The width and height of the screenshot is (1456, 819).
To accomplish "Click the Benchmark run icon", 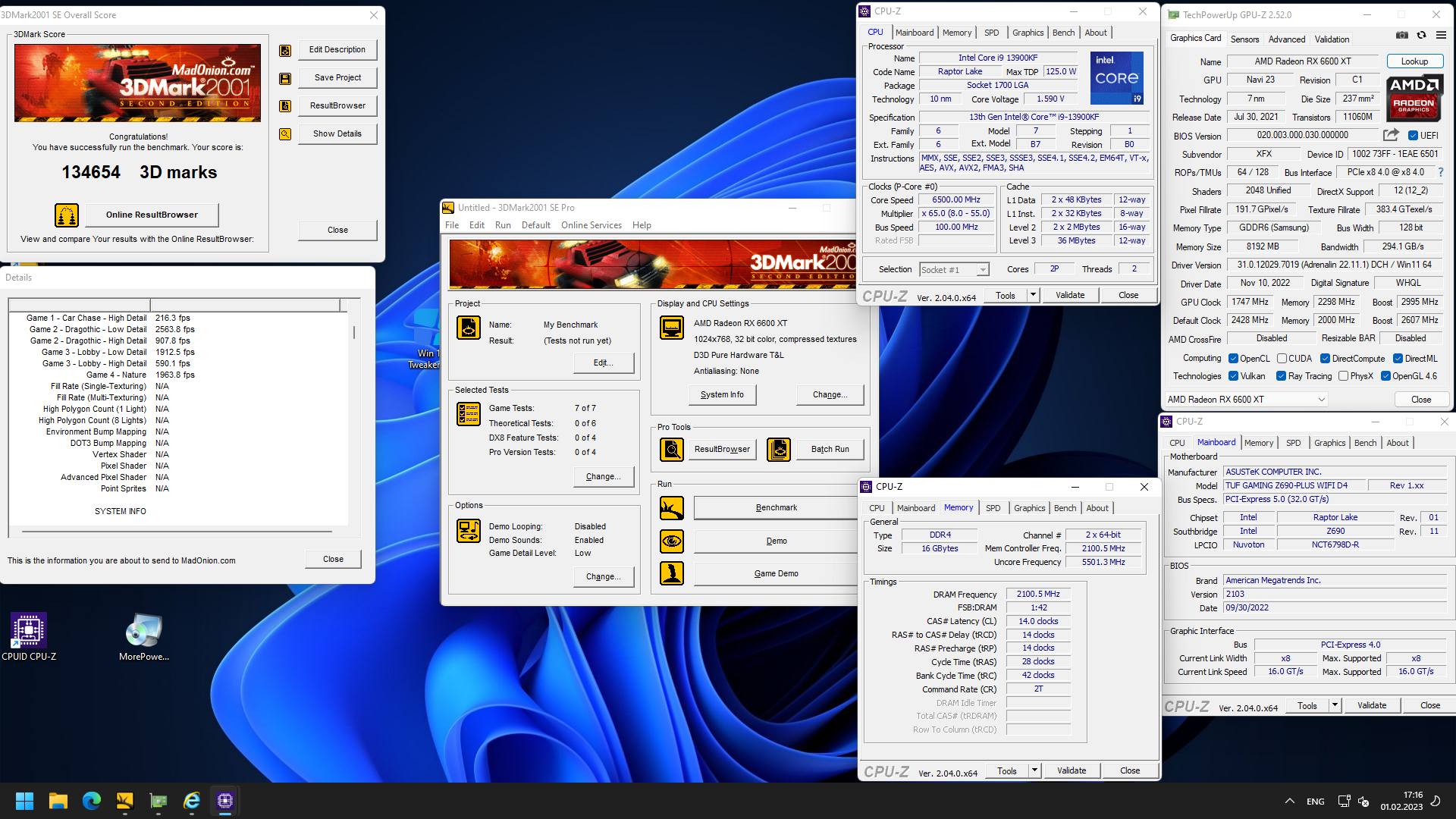I will click(672, 508).
